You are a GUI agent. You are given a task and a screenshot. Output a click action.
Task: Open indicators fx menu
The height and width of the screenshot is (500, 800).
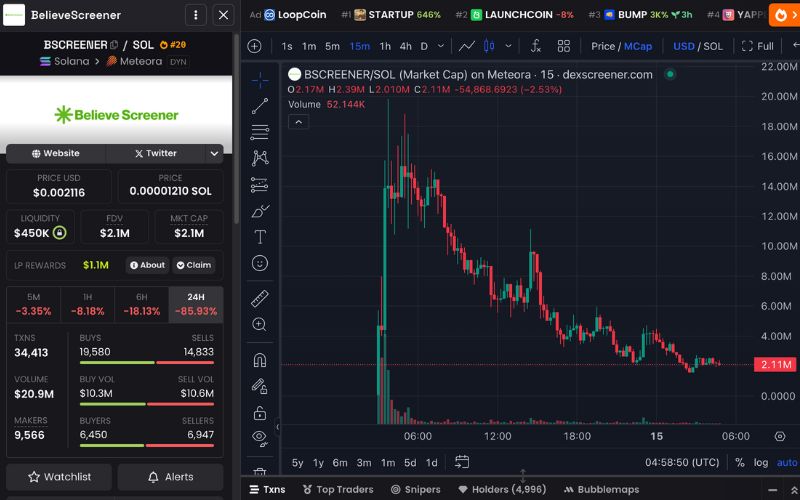pyautogui.click(x=536, y=46)
